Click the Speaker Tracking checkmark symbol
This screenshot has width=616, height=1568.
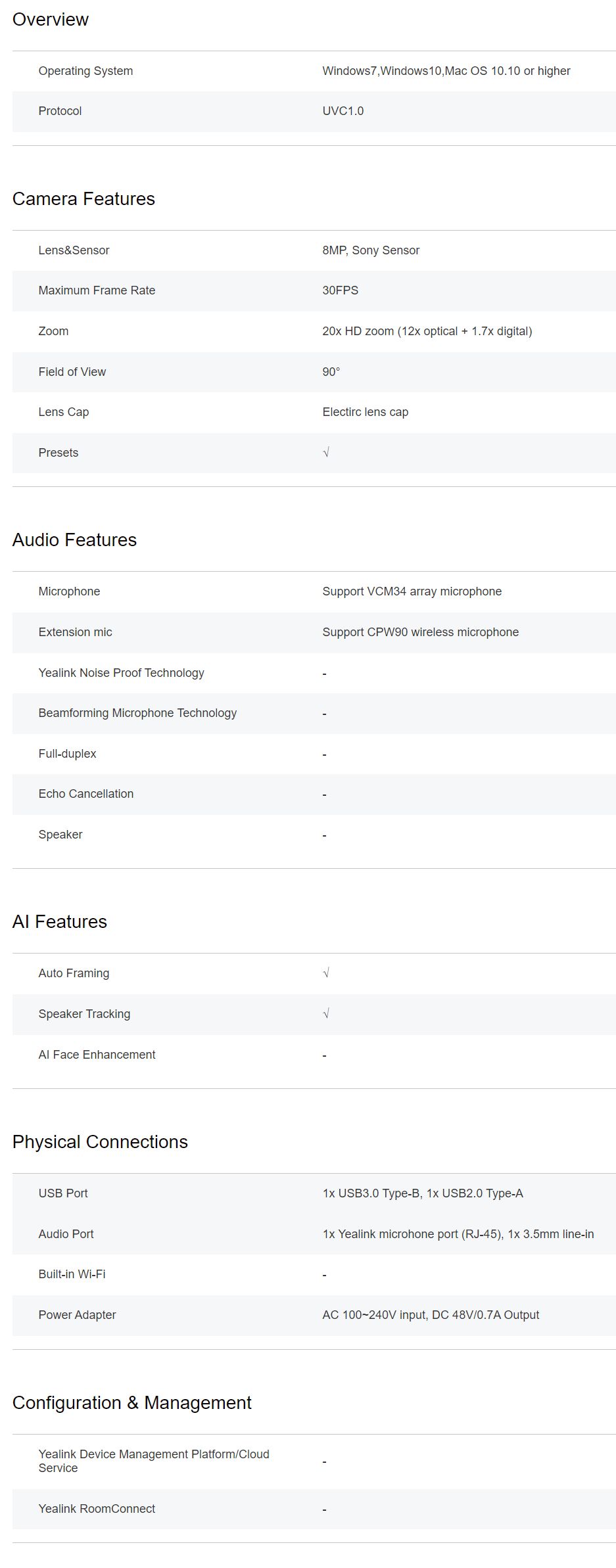[326, 1014]
